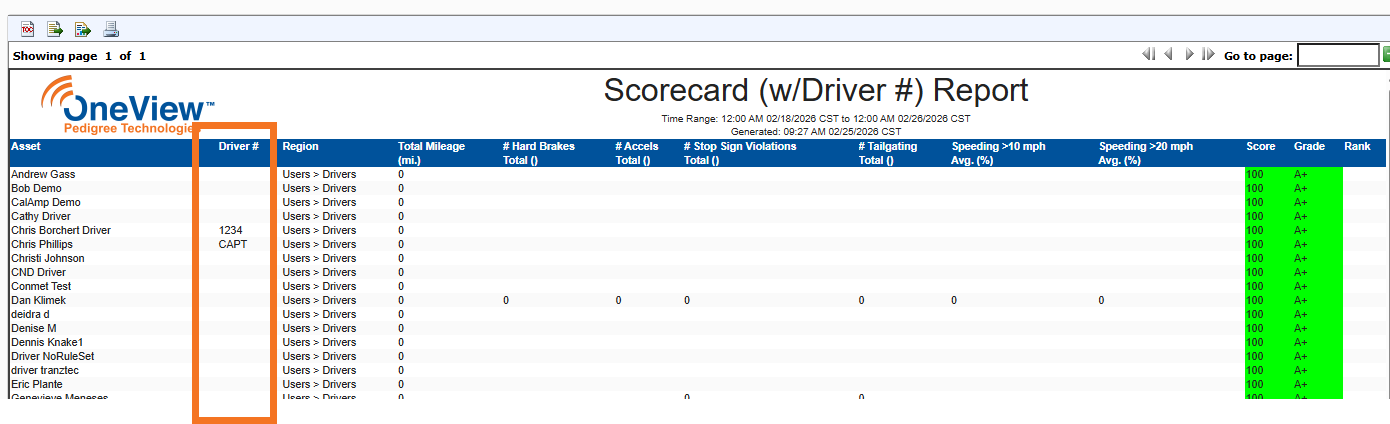Click Users > Drivers region for Eric Plante

[x=319, y=384]
